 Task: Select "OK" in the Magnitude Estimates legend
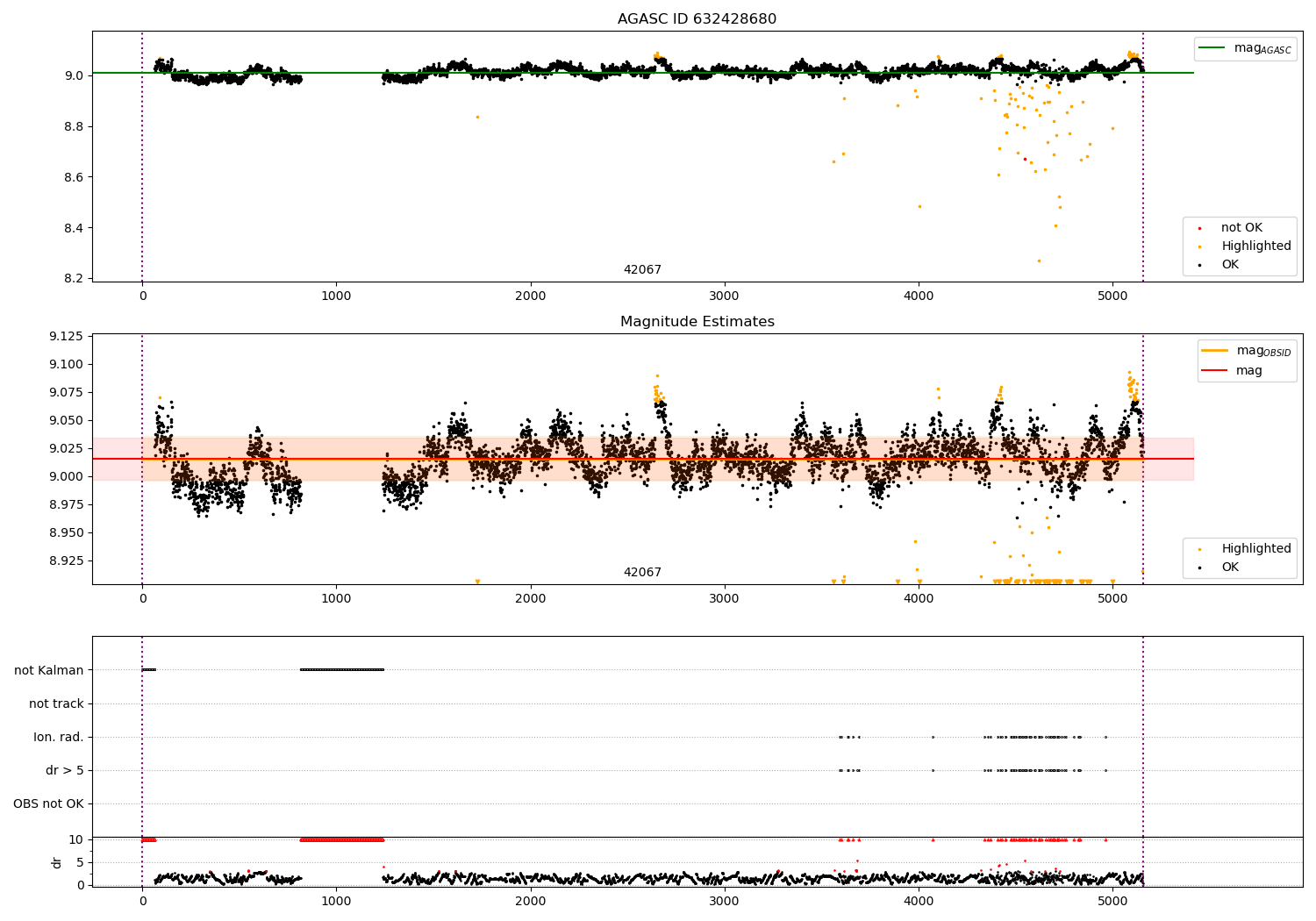[1230, 568]
